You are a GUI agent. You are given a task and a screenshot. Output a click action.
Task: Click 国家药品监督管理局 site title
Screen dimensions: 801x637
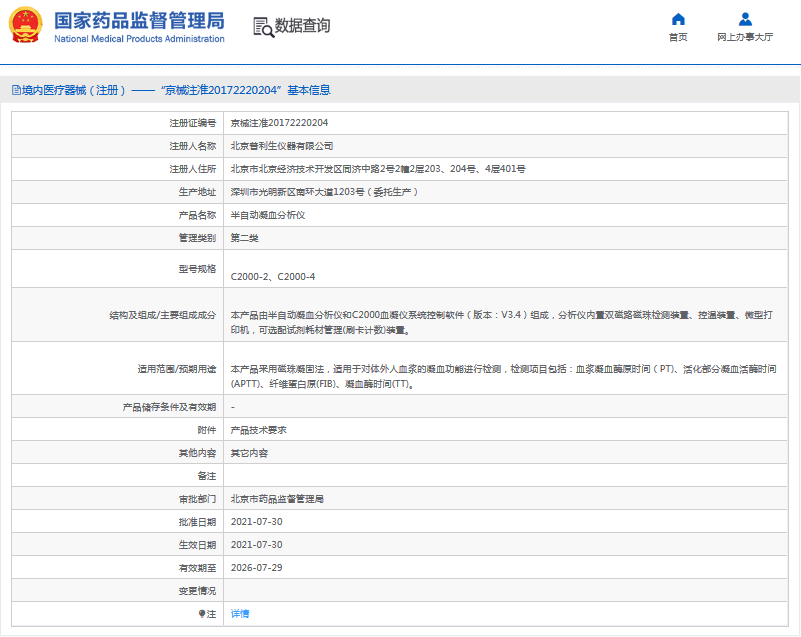pyautogui.click(x=139, y=20)
